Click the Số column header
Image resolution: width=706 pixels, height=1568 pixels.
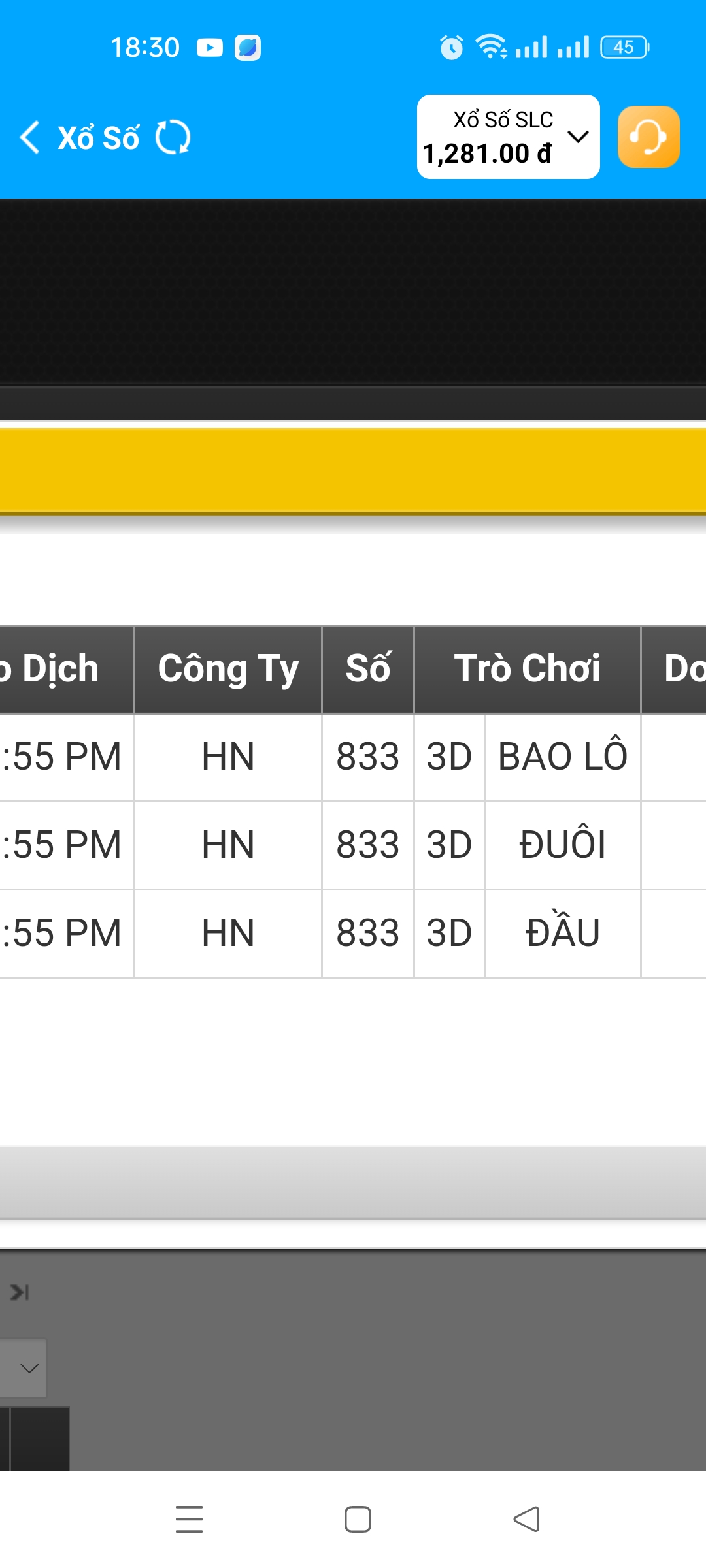[x=367, y=669]
